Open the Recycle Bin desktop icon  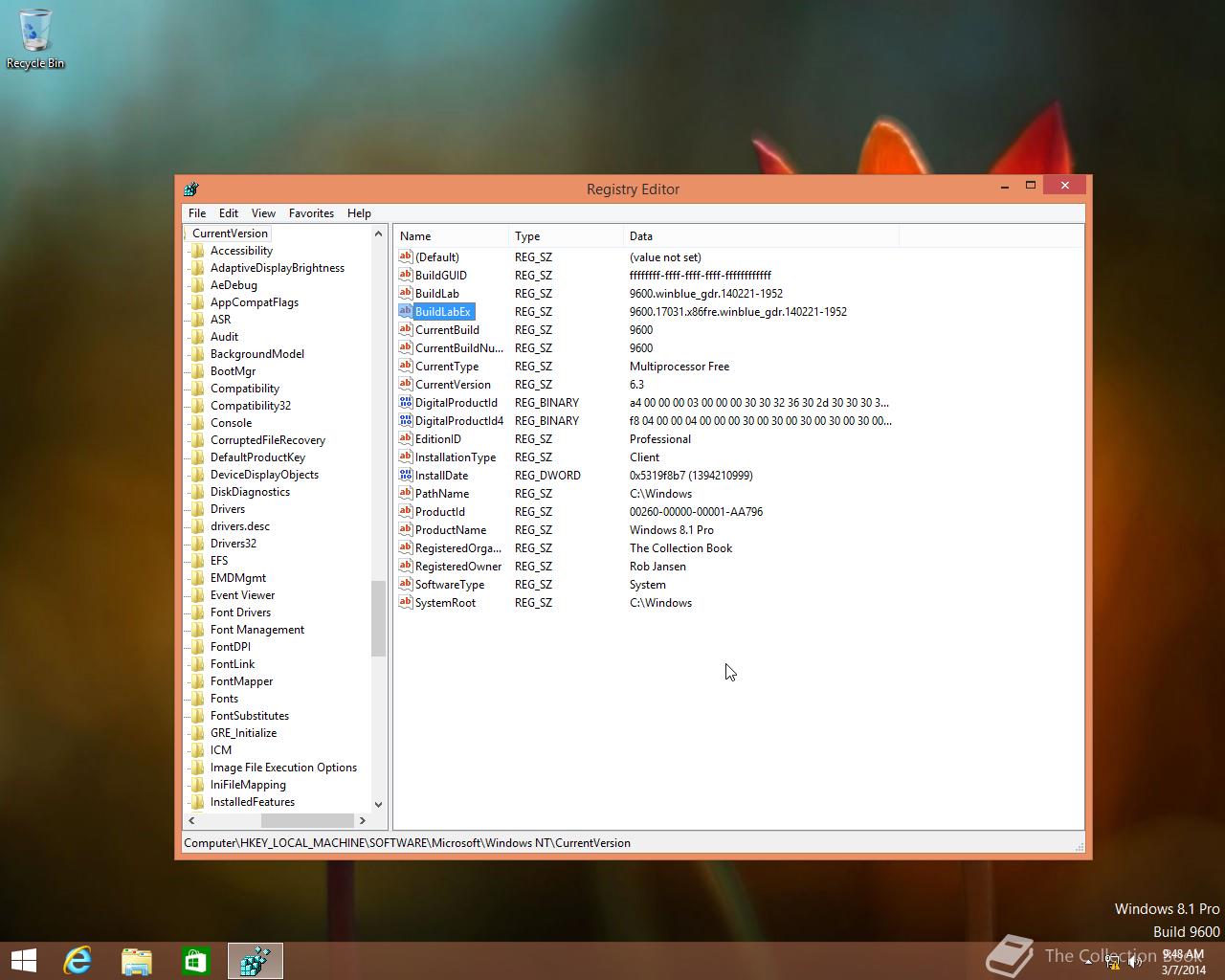click(35, 38)
